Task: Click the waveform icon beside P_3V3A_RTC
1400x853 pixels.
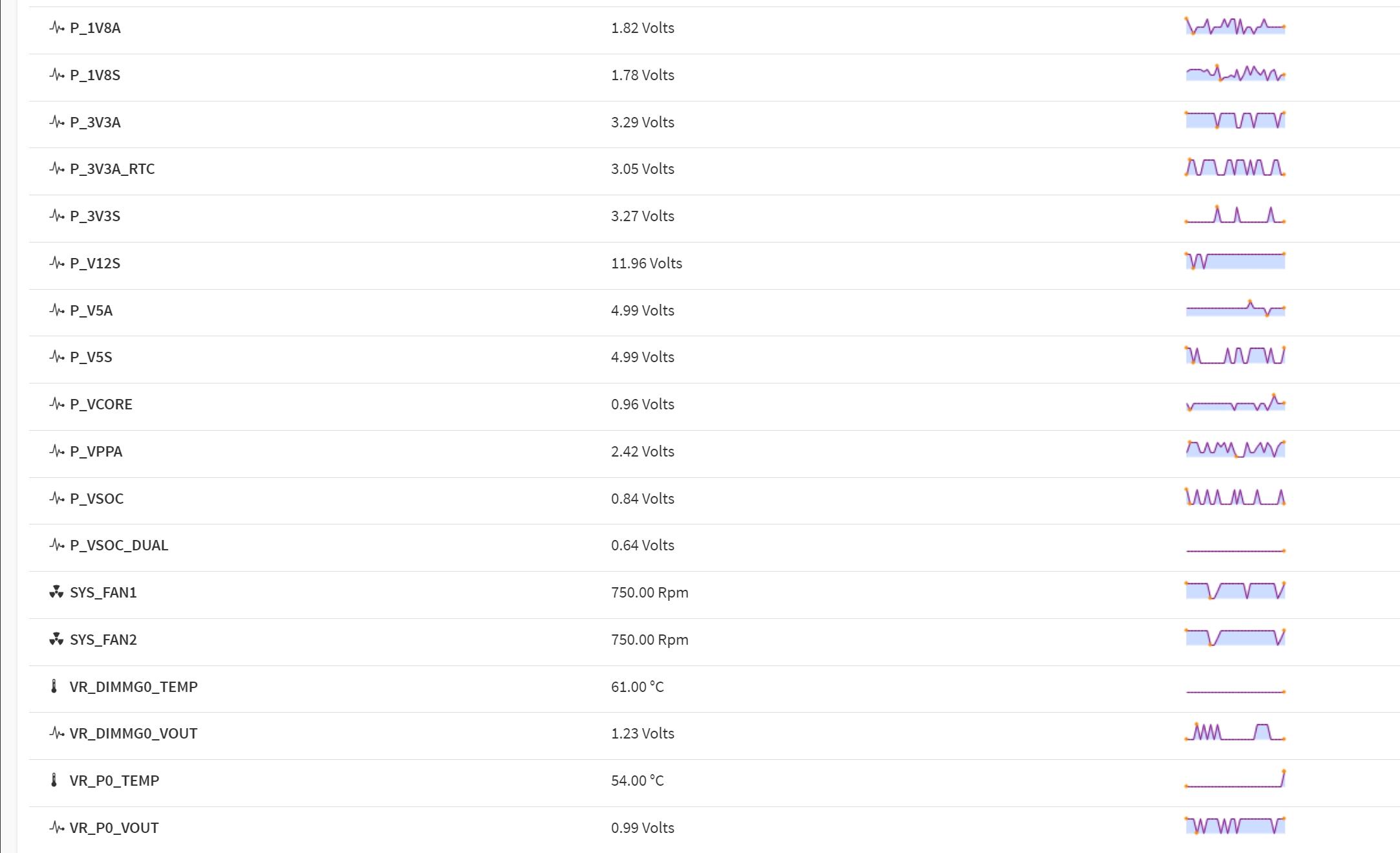Action: pyautogui.click(x=56, y=169)
